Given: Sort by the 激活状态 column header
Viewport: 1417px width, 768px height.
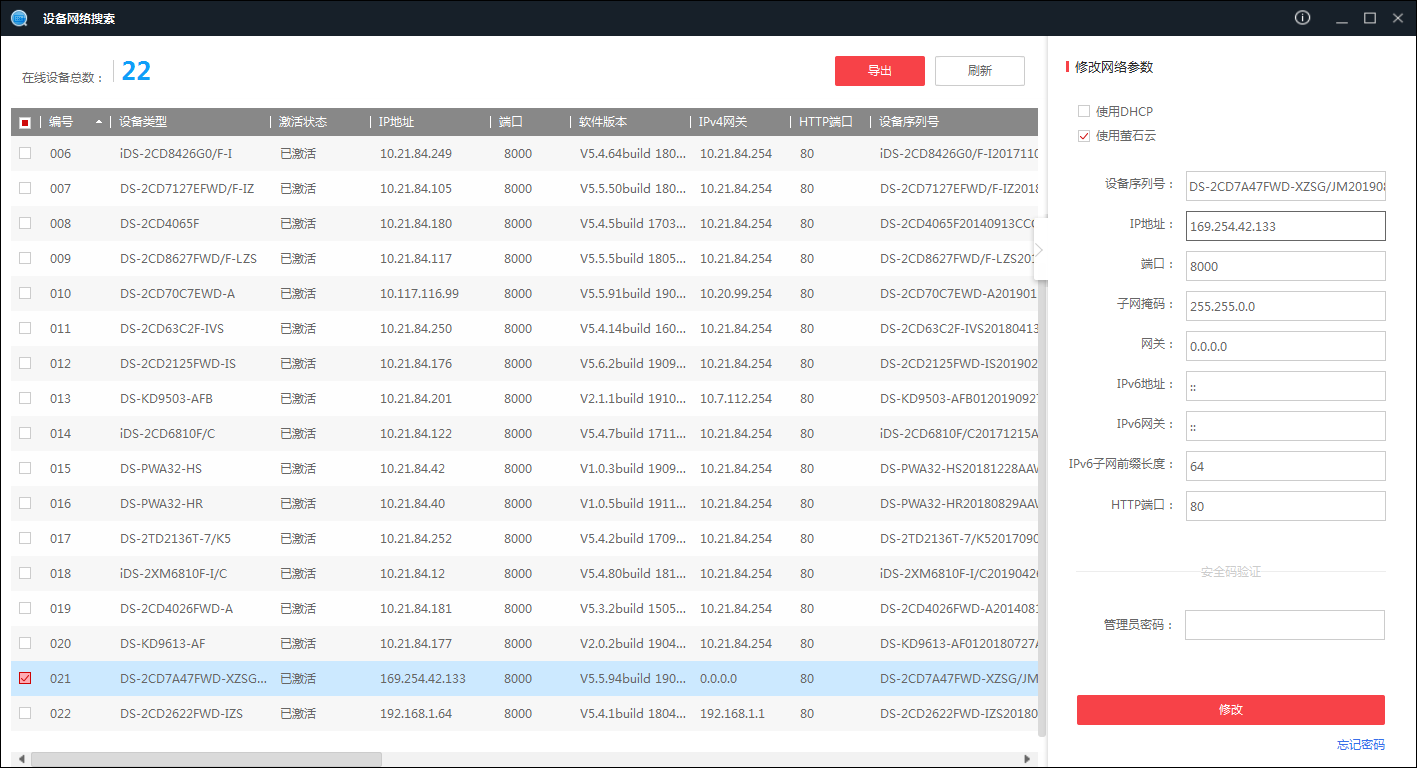Looking at the screenshot, I should tap(303, 122).
